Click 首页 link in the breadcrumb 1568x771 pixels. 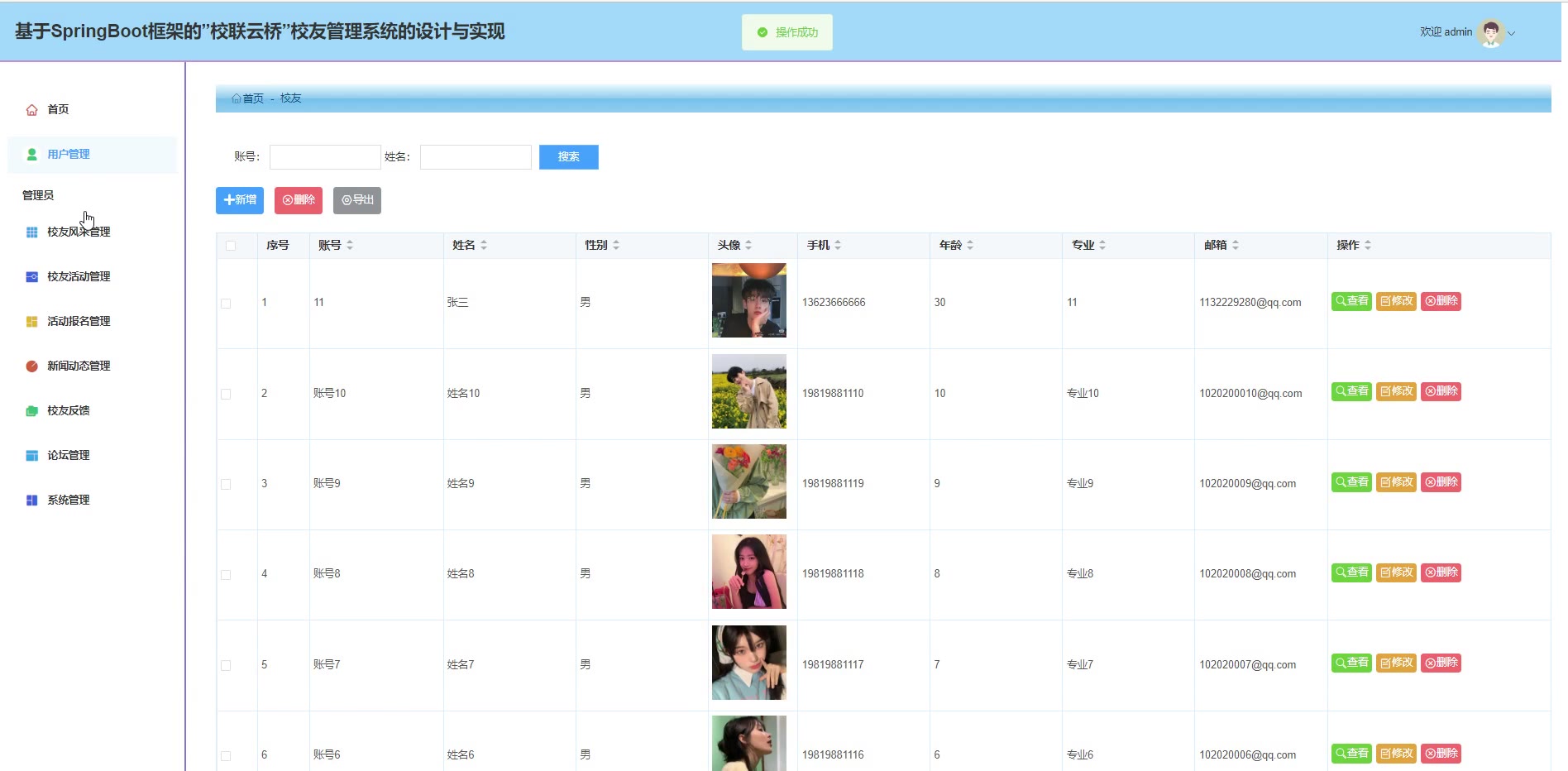pos(253,98)
